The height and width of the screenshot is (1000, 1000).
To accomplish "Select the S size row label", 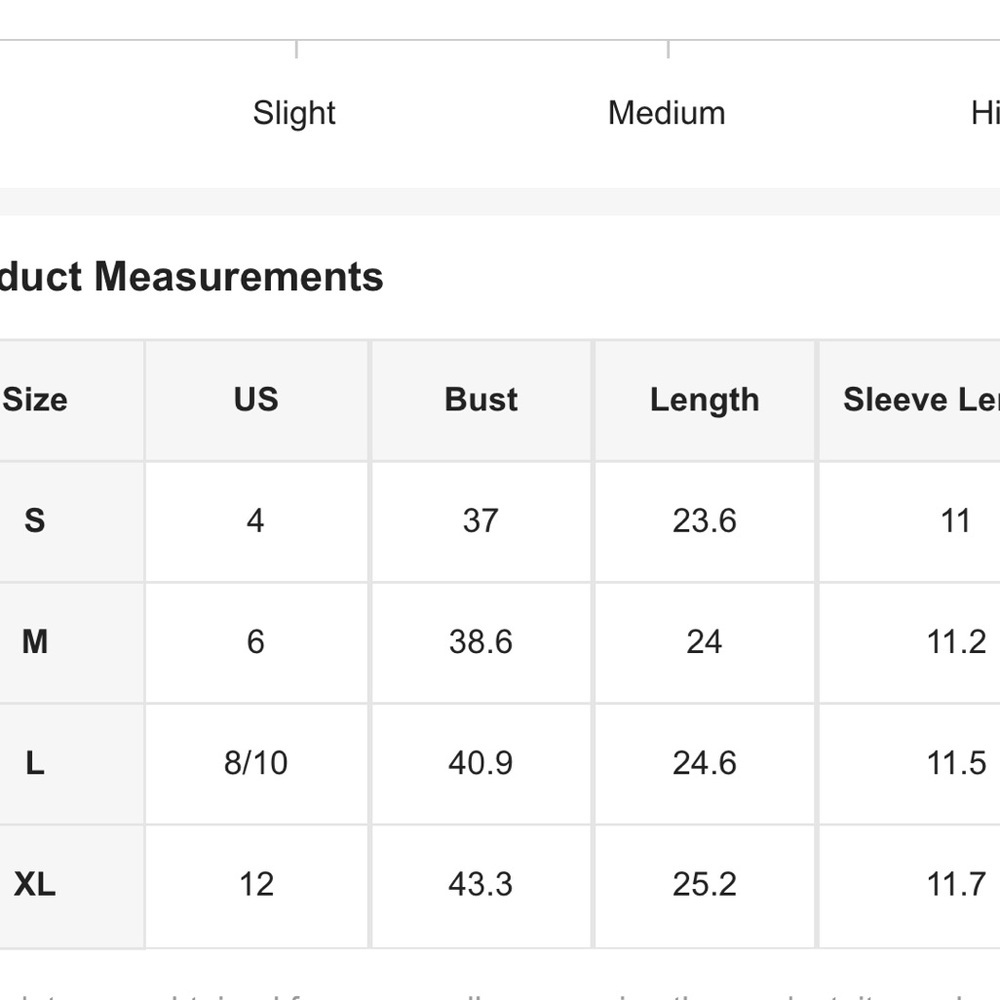I will pyautogui.click(x=35, y=521).
